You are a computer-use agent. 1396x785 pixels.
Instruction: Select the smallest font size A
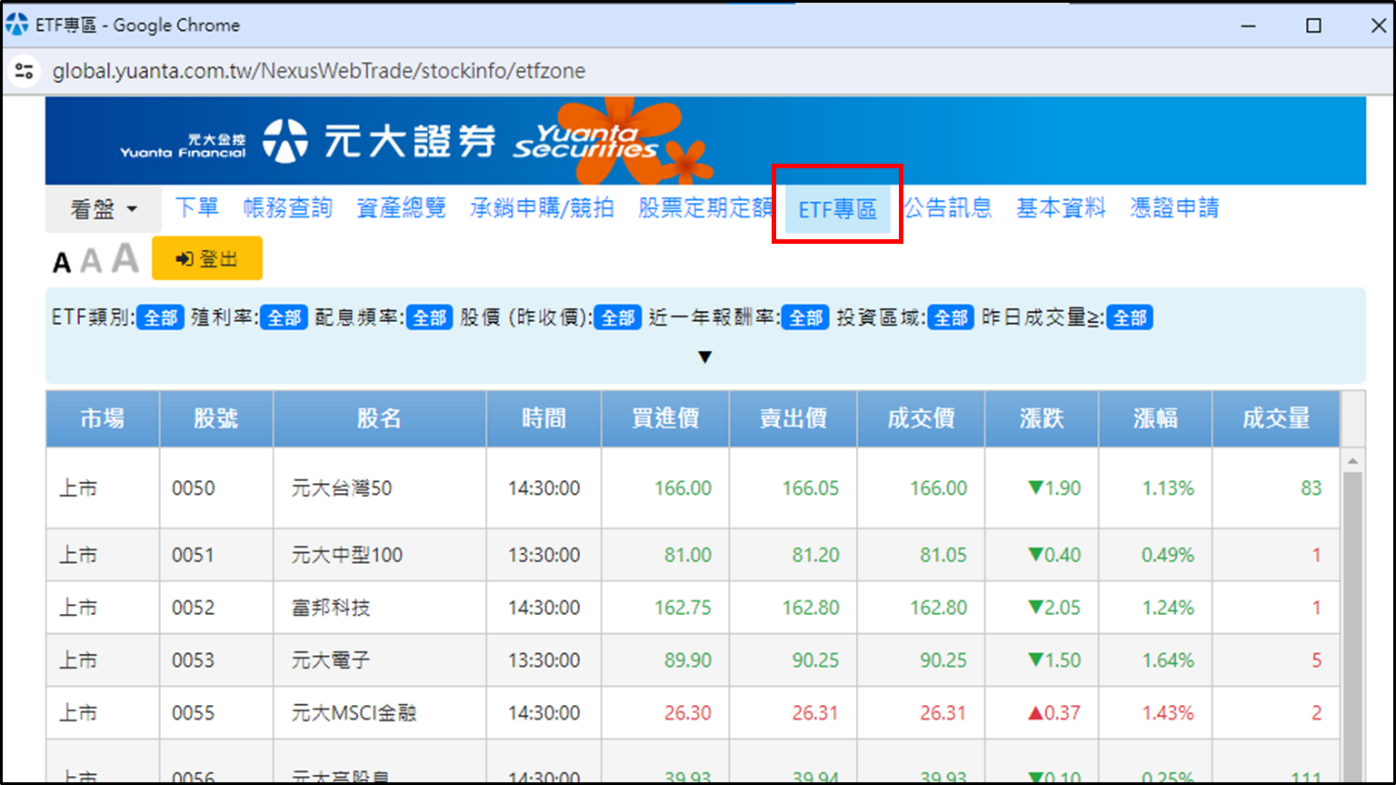[x=61, y=263]
